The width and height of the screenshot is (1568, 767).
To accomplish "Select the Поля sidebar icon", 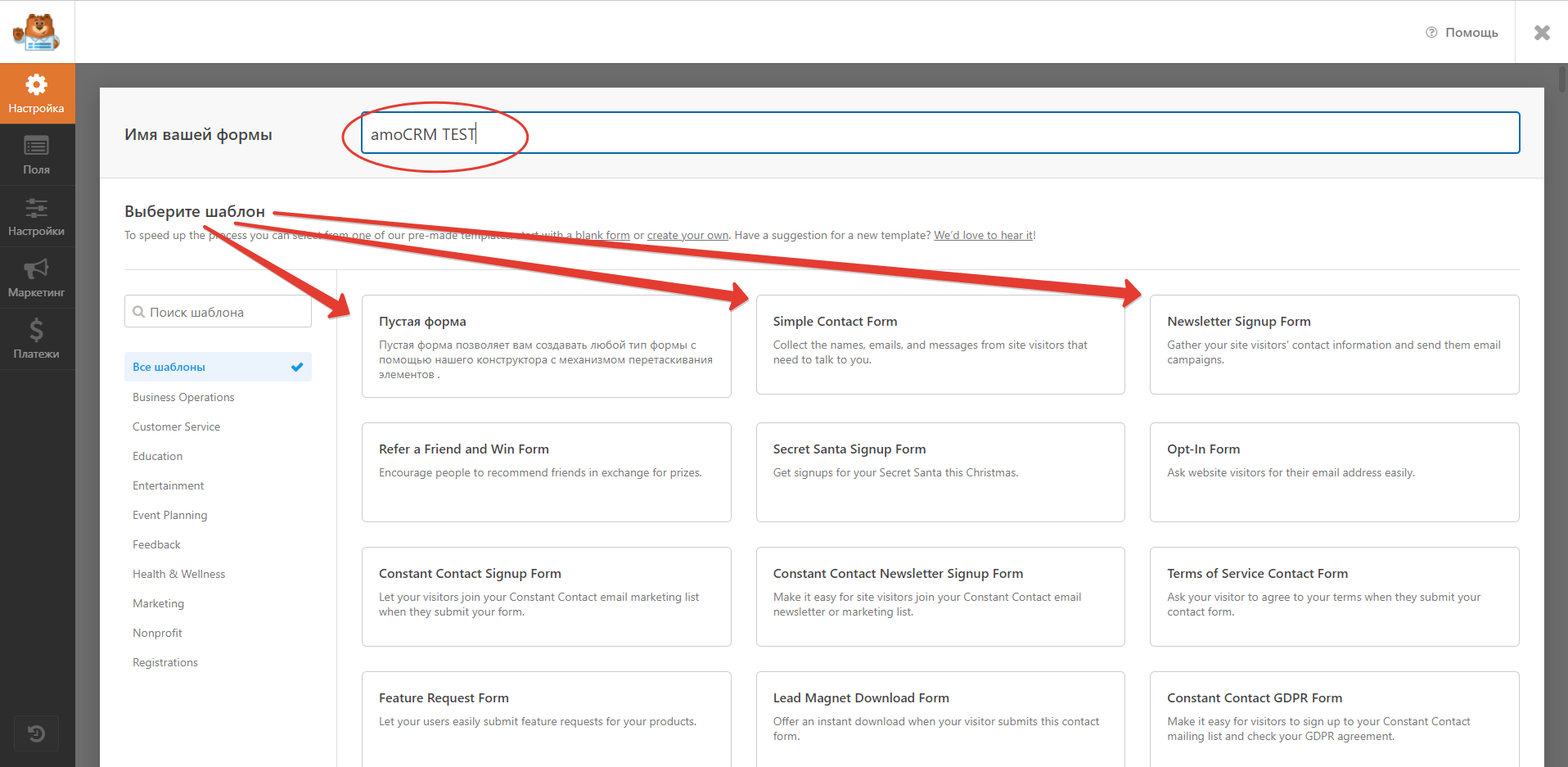I will [37, 154].
